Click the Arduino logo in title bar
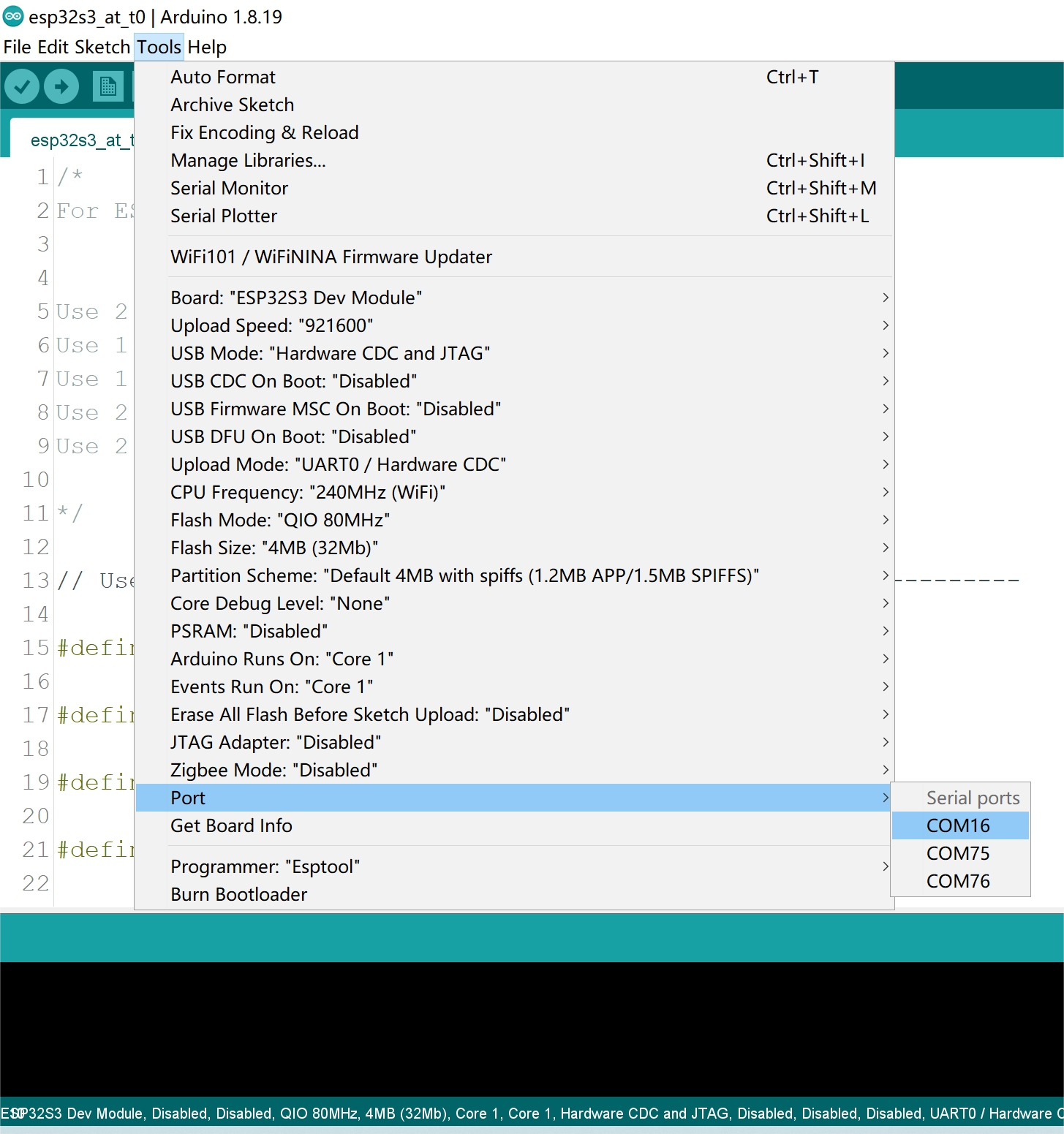The image size is (1064, 1134). point(13,16)
